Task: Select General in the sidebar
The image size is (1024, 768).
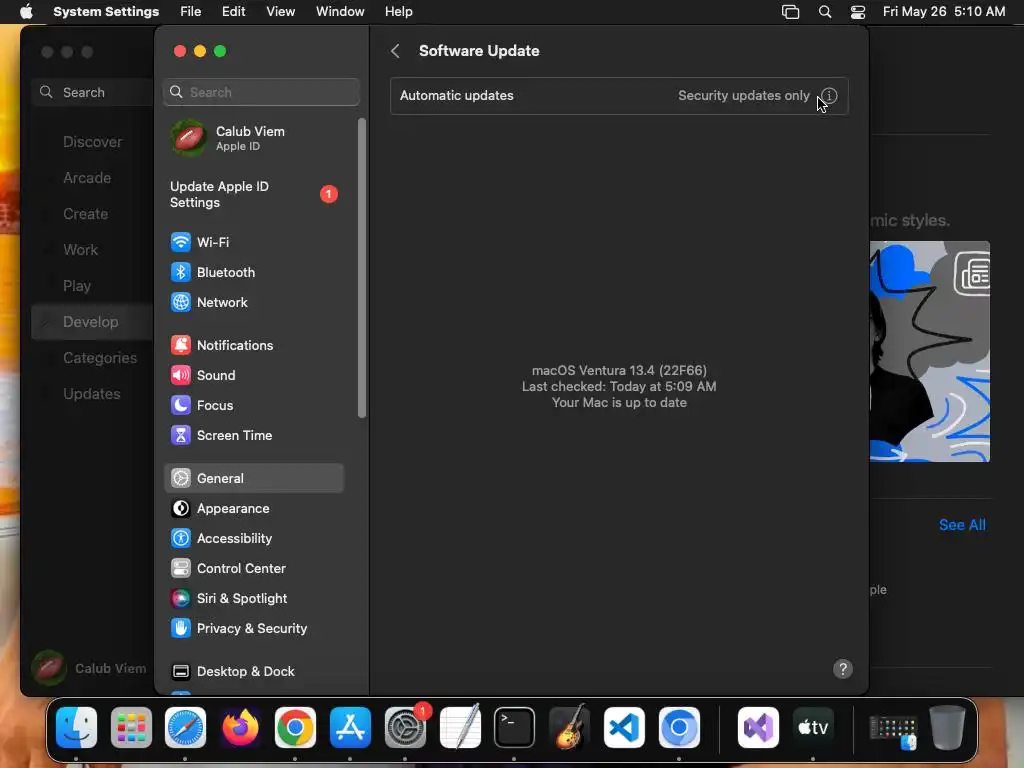Action: coord(254,478)
